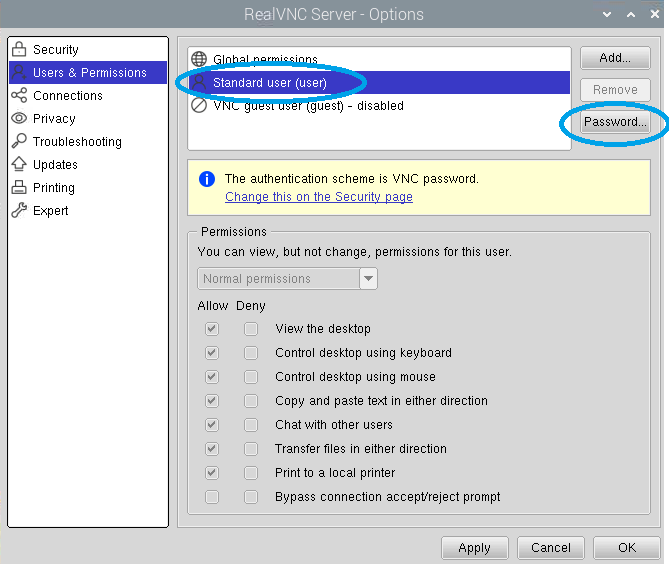Click the Troubleshooting magnifier icon
This screenshot has width=669, height=564.
tap(19, 141)
